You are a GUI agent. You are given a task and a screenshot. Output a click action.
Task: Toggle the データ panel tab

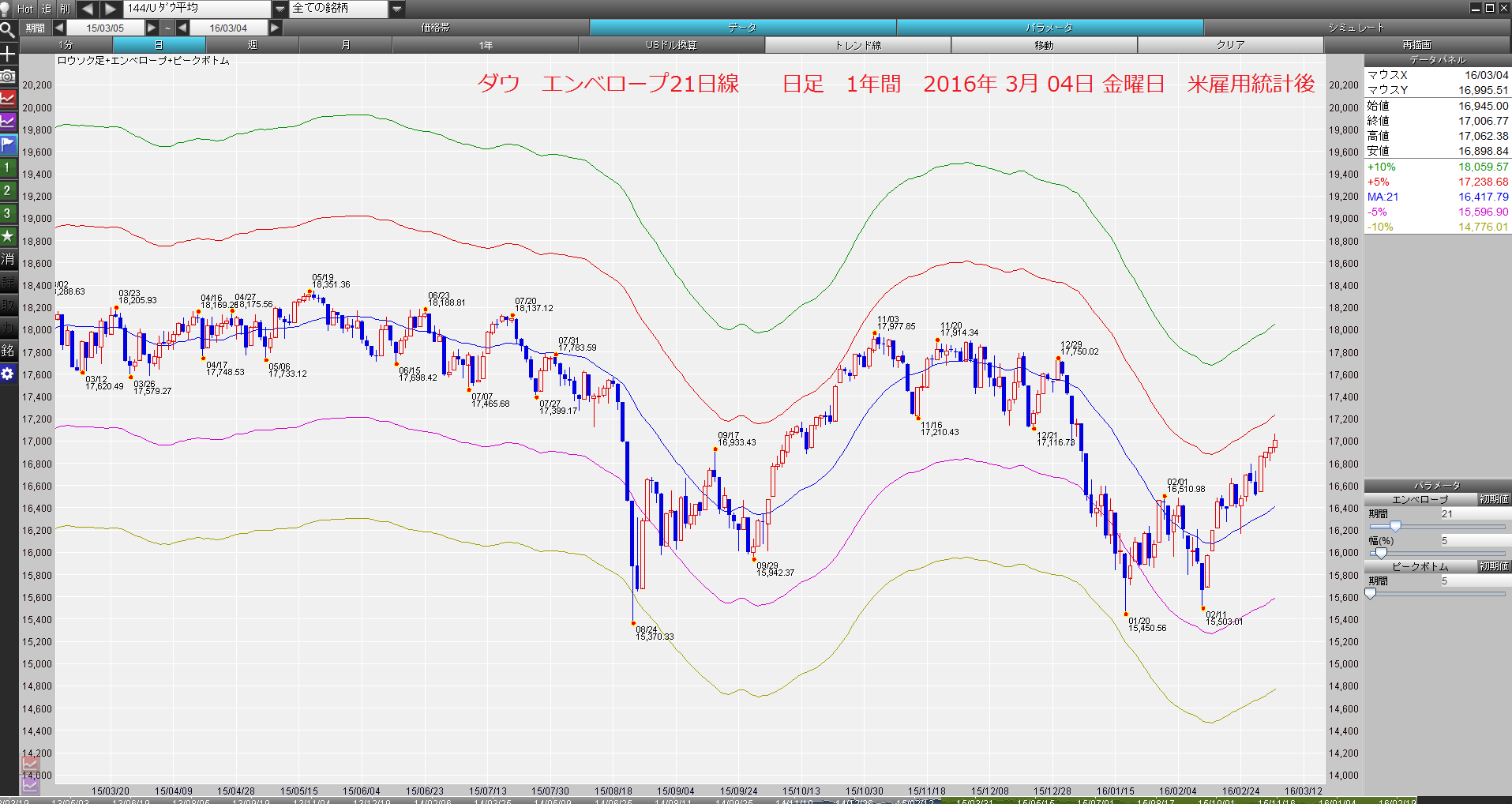click(743, 28)
